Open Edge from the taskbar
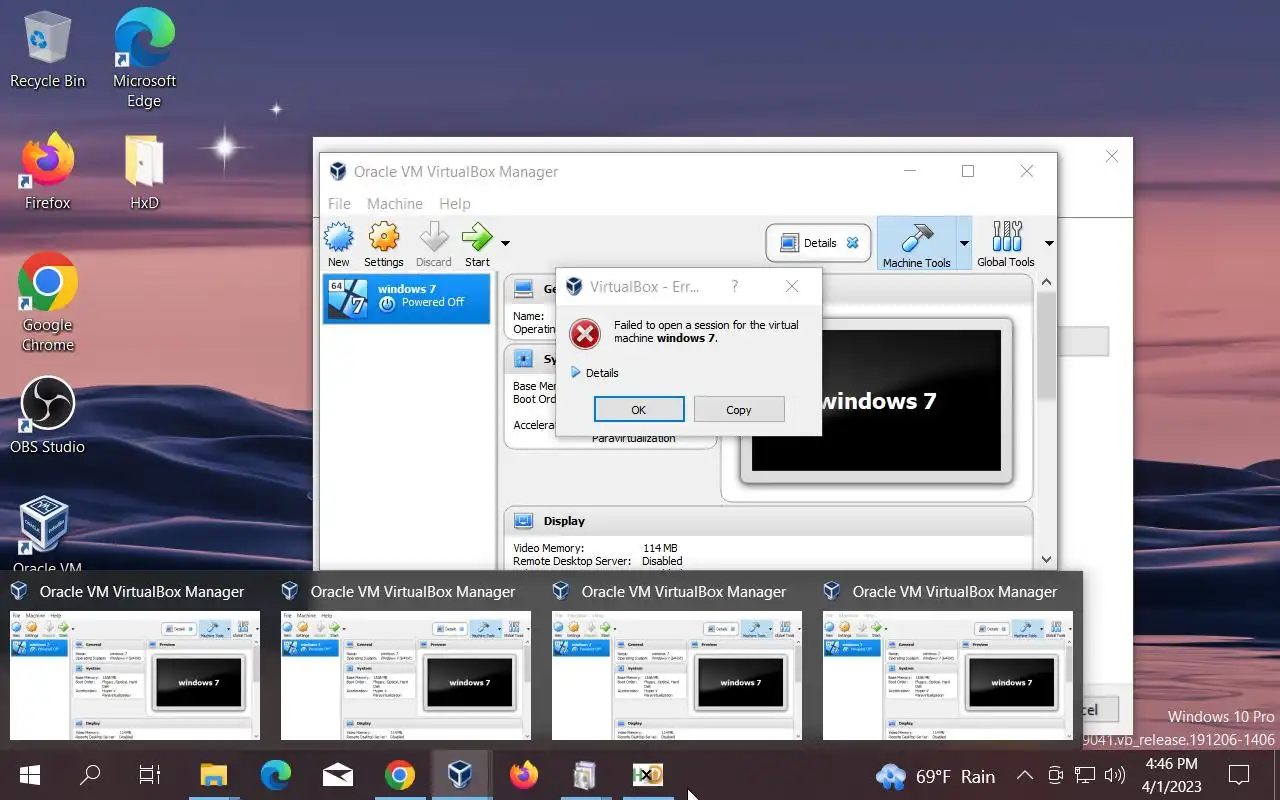The width and height of the screenshot is (1280, 800). pos(276,775)
